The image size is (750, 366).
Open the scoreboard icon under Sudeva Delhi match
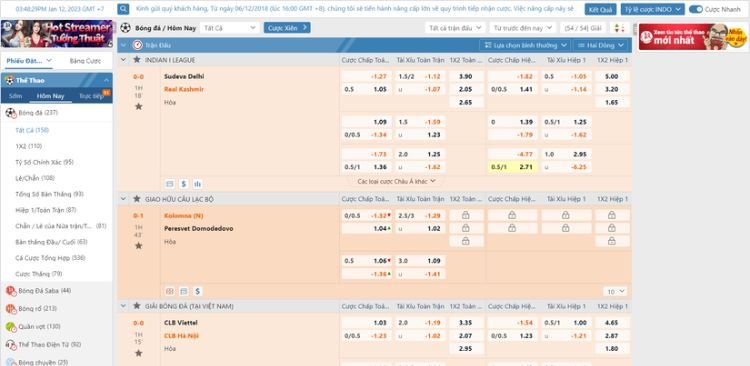click(169, 184)
